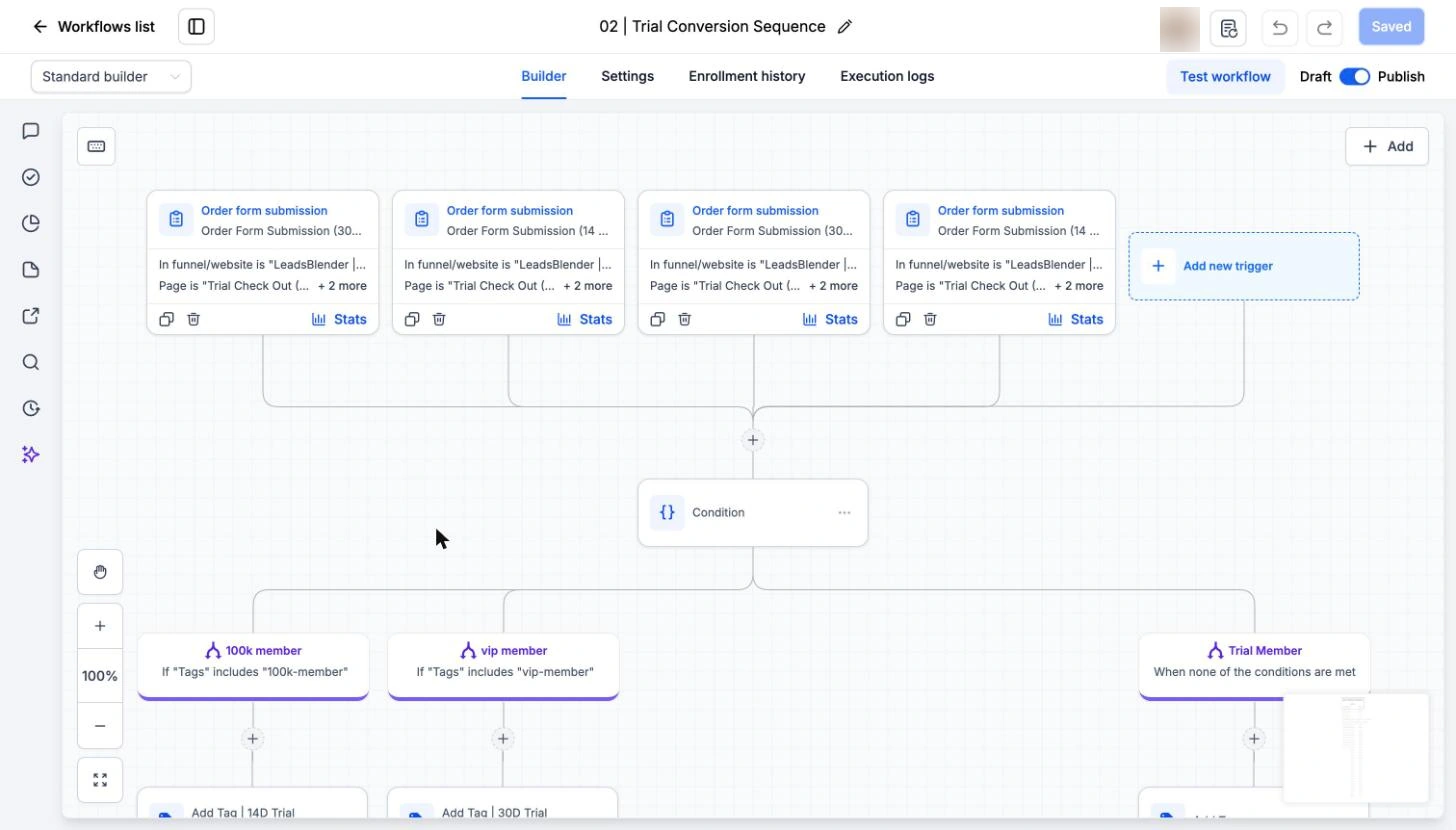The width and height of the screenshot is (1456, 830).
Task: Show keyboard shortcuts icon on canvas
Action: click(x=96, y=146)
